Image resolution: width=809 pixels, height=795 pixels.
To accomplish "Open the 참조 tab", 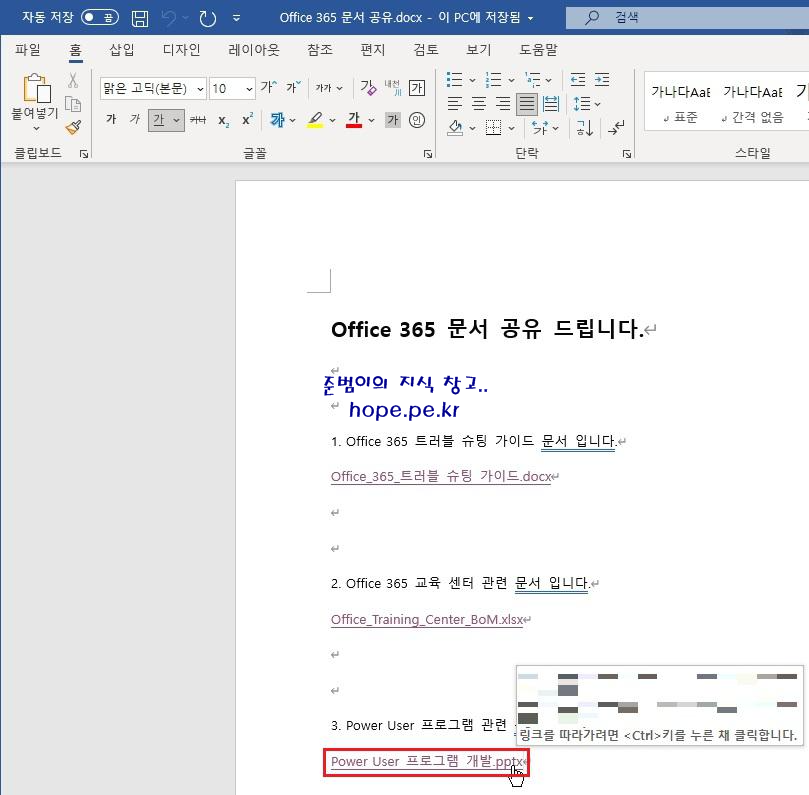I will coord(320,50).
